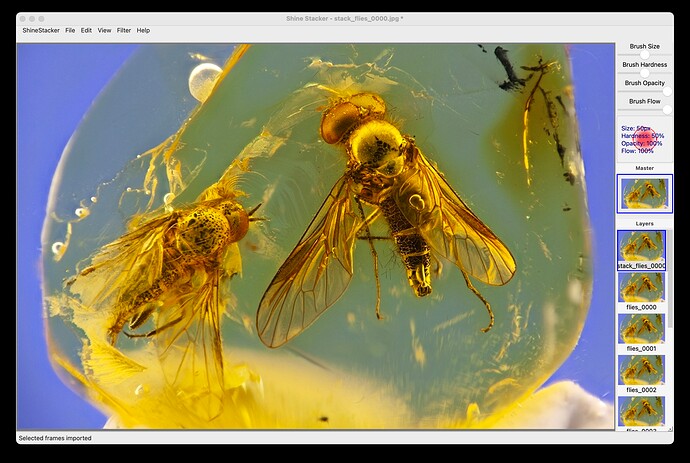
Task: Select the flies_0000 layer thumbnail
Action: click(x=641, y=287)
